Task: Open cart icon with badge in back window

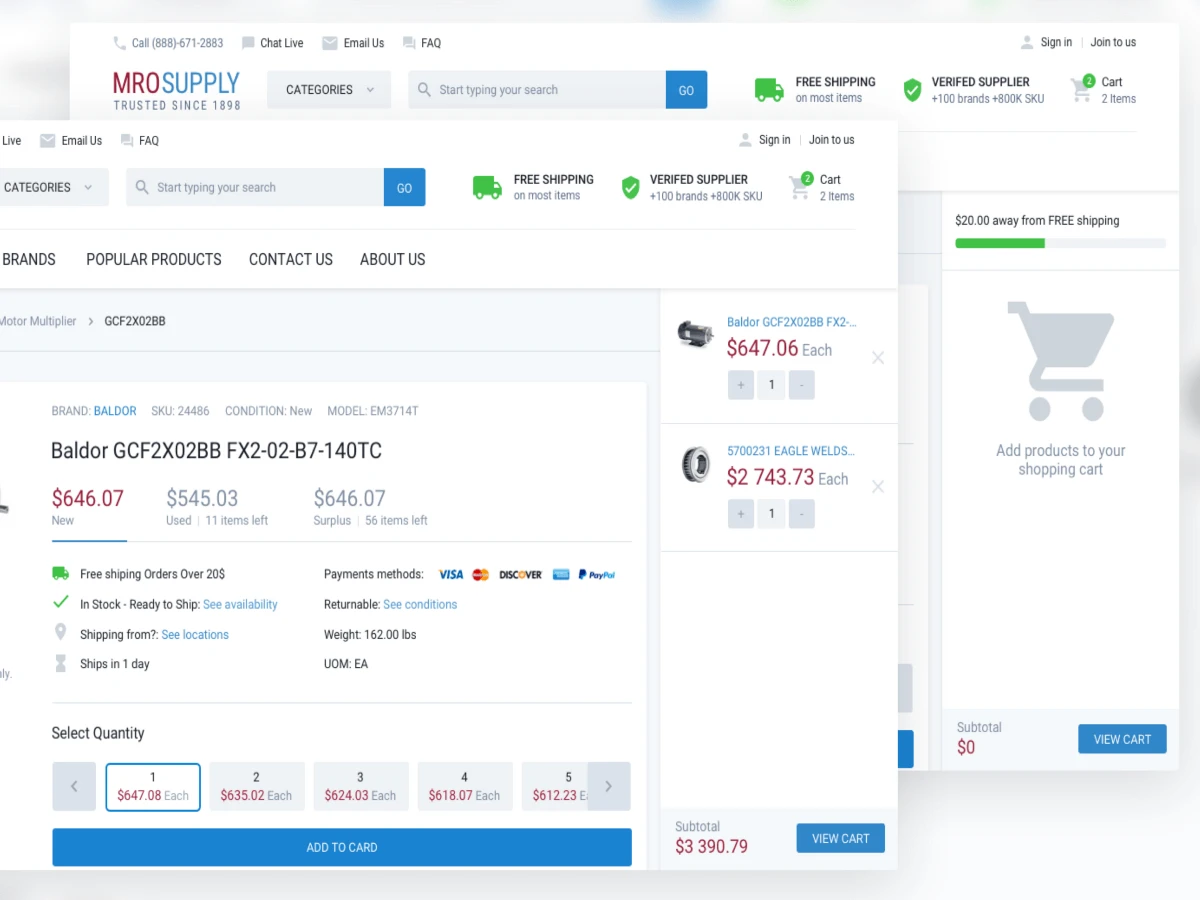Action: (1082, 88)
